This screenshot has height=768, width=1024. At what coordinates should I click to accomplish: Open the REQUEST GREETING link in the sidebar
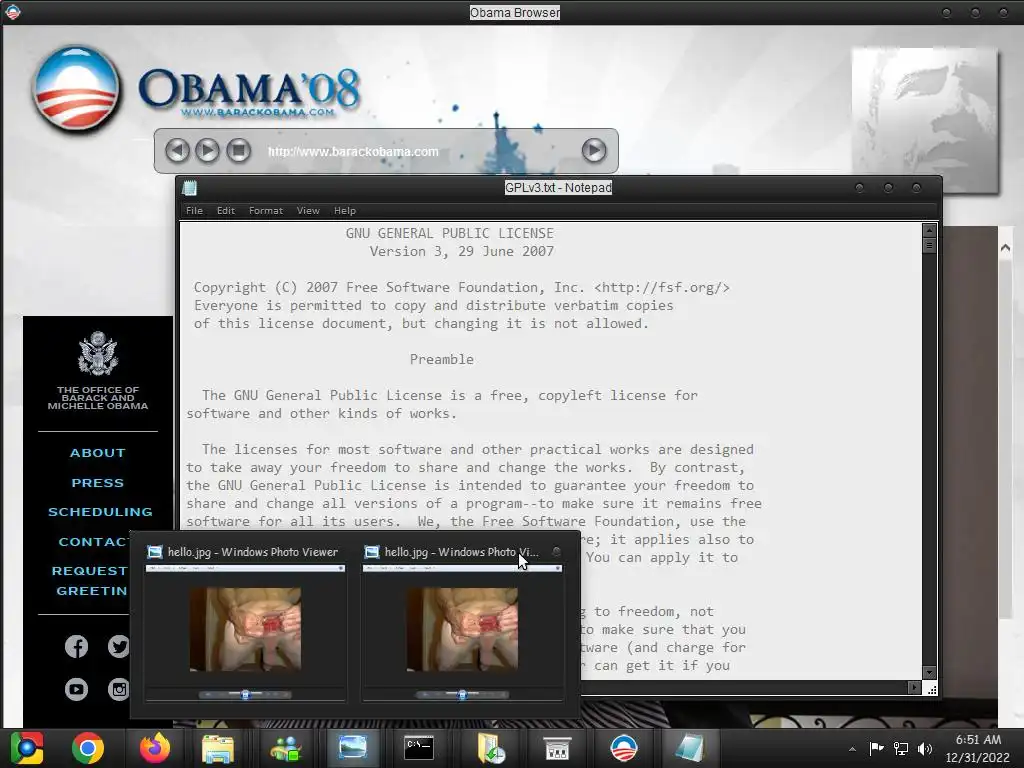pos(90,581)
